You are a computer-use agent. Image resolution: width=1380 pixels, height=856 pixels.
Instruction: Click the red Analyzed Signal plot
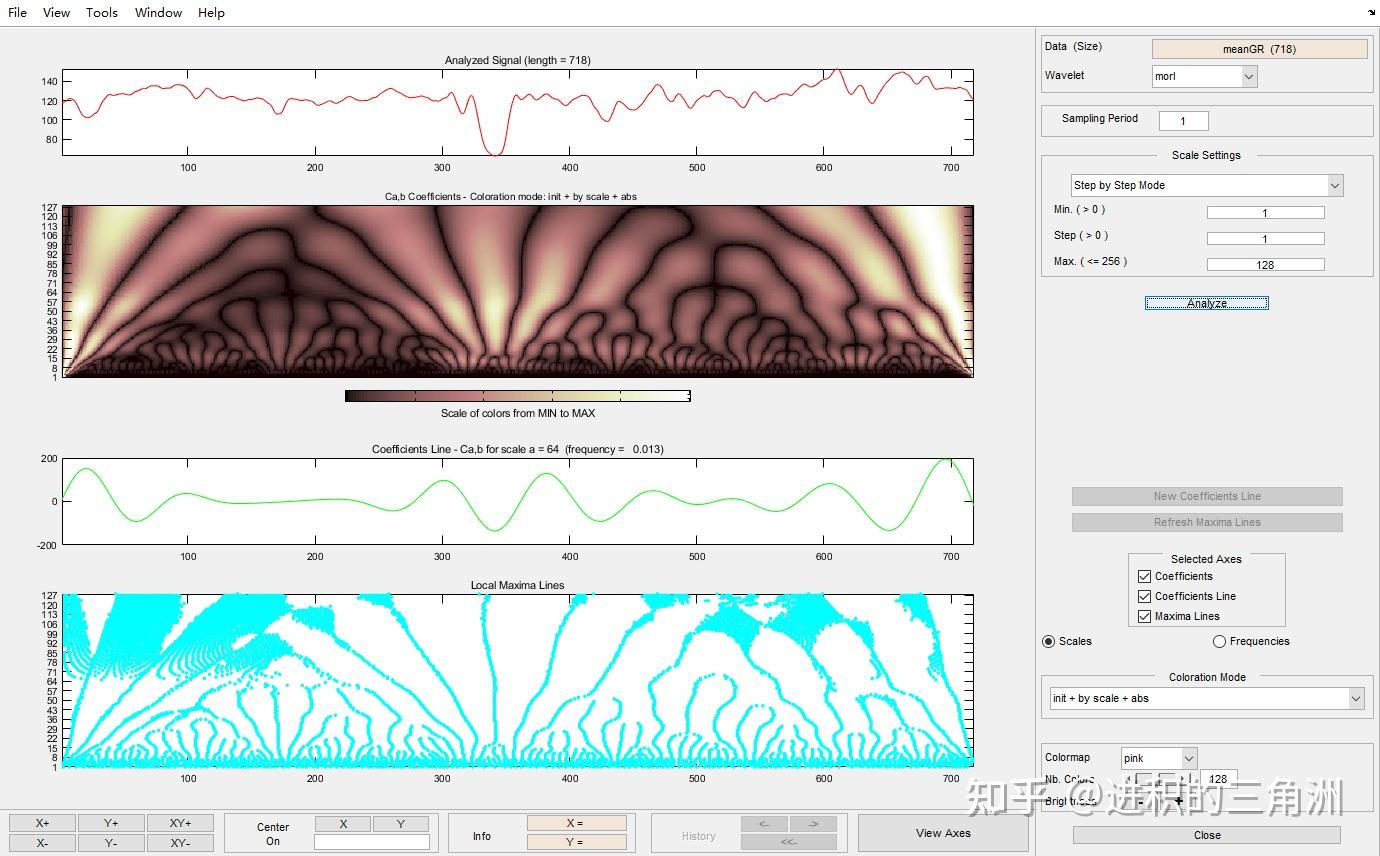pyautogui.click(x=518, y=112)
